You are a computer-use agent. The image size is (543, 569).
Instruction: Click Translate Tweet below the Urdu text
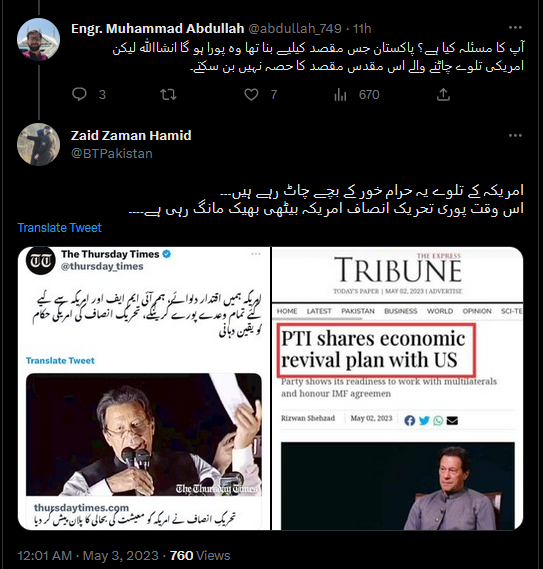click(60, 228)
